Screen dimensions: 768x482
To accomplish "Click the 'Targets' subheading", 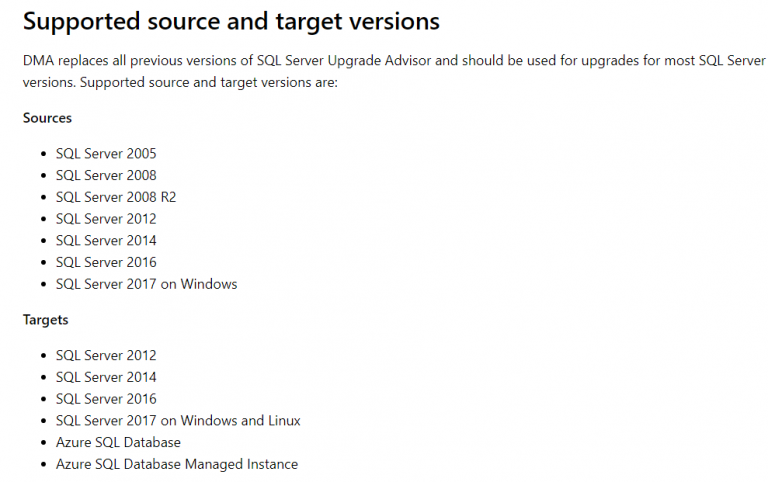I will pyautogui.click(x=46, y=320).
